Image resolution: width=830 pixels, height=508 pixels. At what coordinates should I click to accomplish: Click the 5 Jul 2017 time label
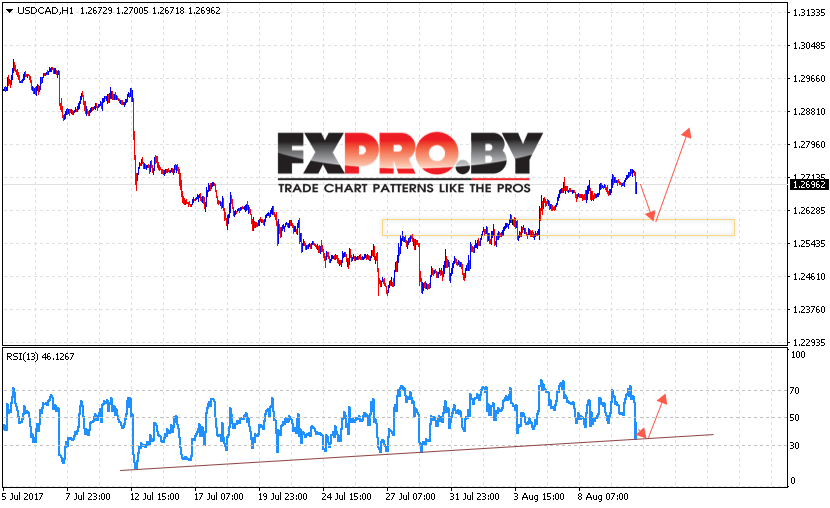(x=23, y=496)
